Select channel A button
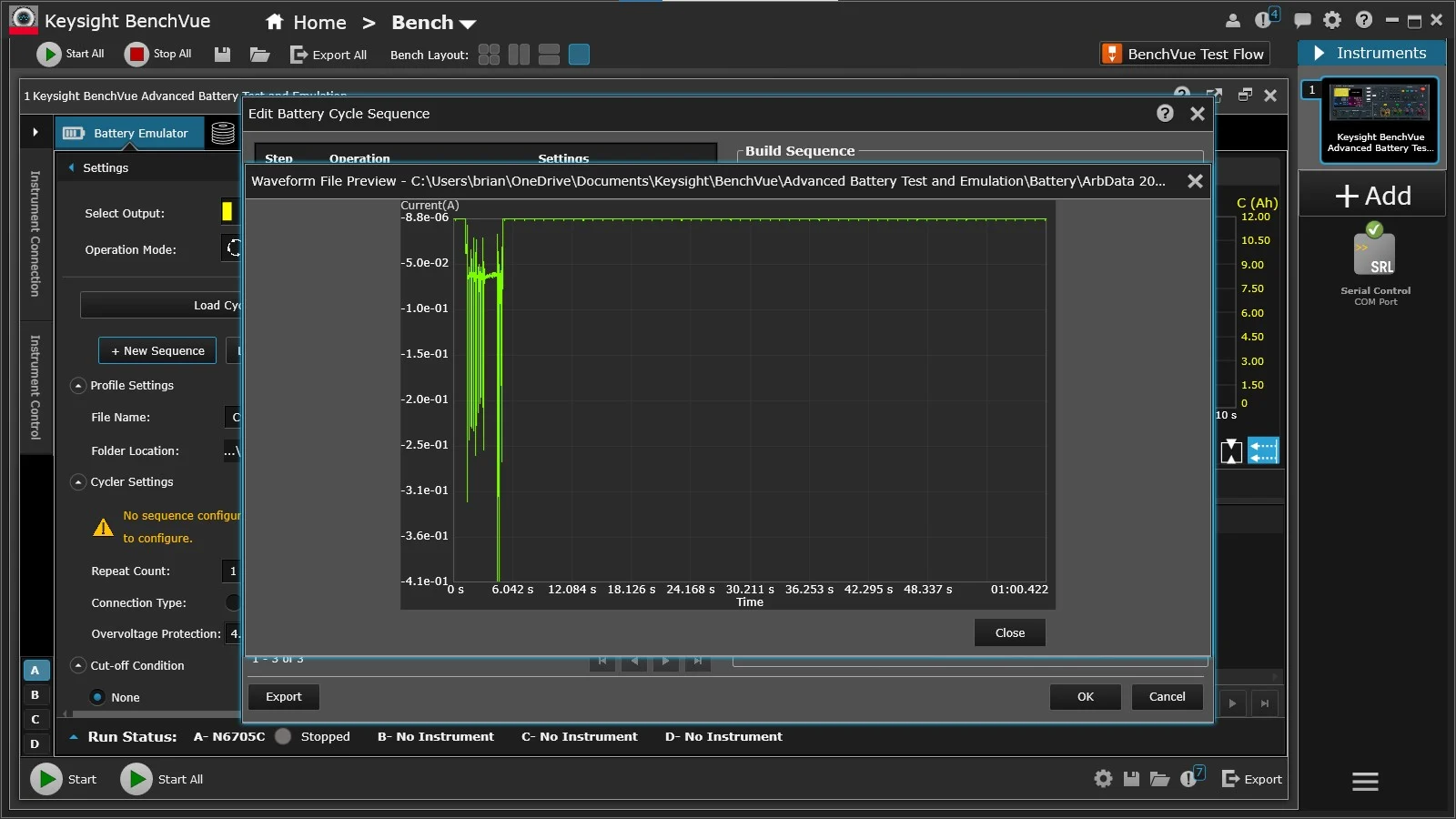1456x819 pixels. [35, 671]
